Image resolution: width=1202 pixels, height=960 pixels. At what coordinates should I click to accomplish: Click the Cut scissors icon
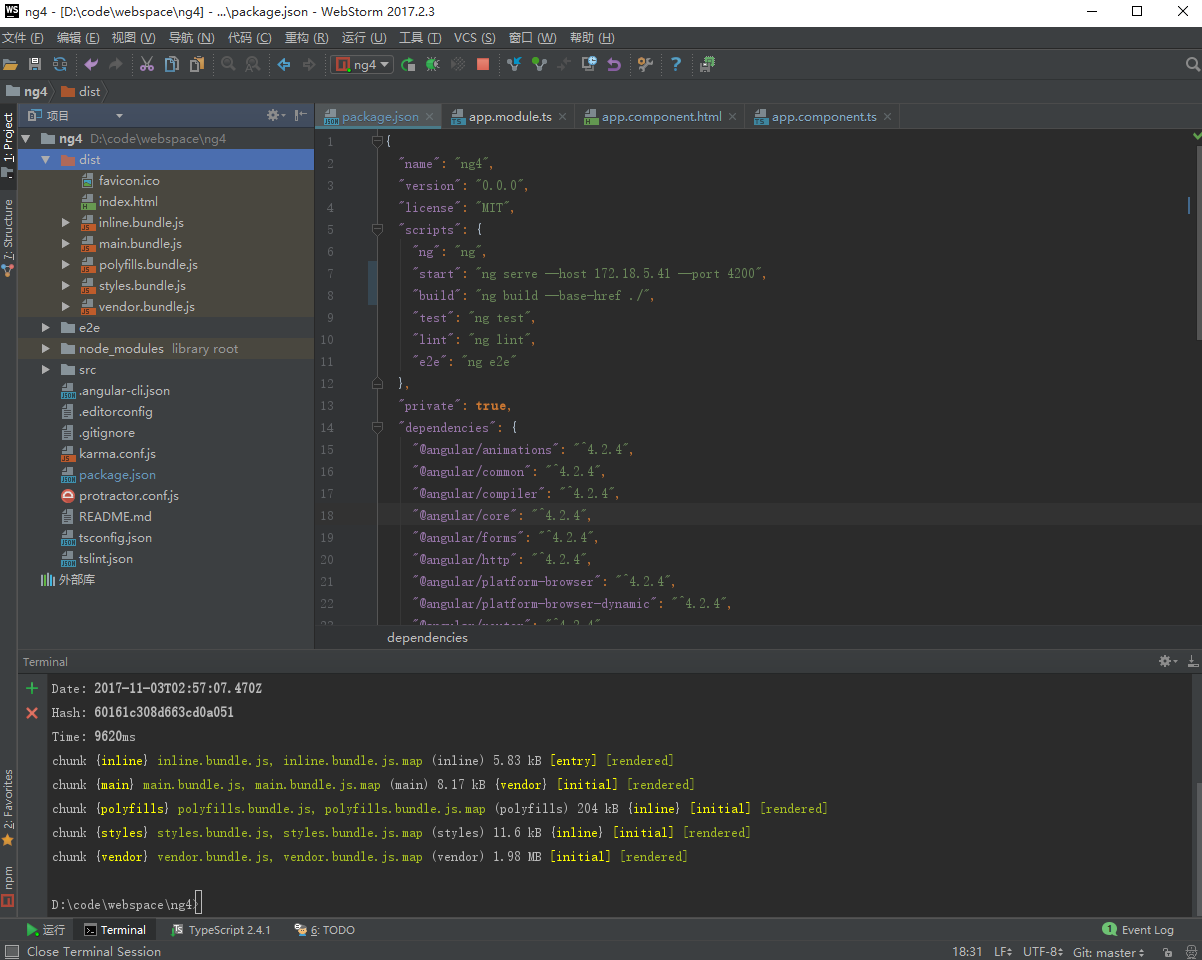pos(147,64)
